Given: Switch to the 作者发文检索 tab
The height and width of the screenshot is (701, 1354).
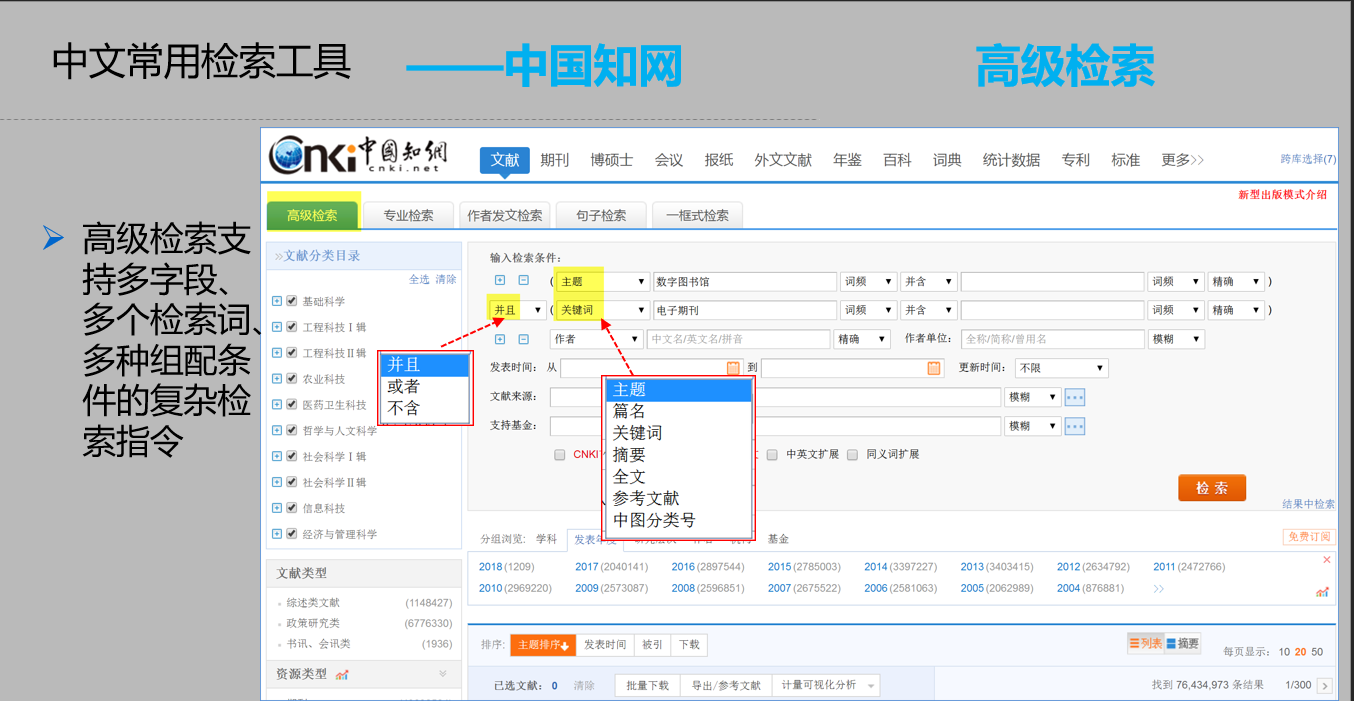Looking at the screenshot, I should (x=505, y=215).
